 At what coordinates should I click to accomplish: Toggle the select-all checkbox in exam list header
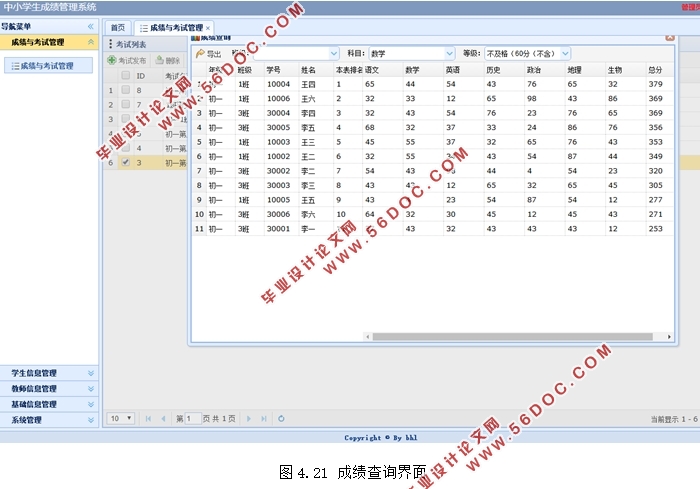(x=125, y=75)
